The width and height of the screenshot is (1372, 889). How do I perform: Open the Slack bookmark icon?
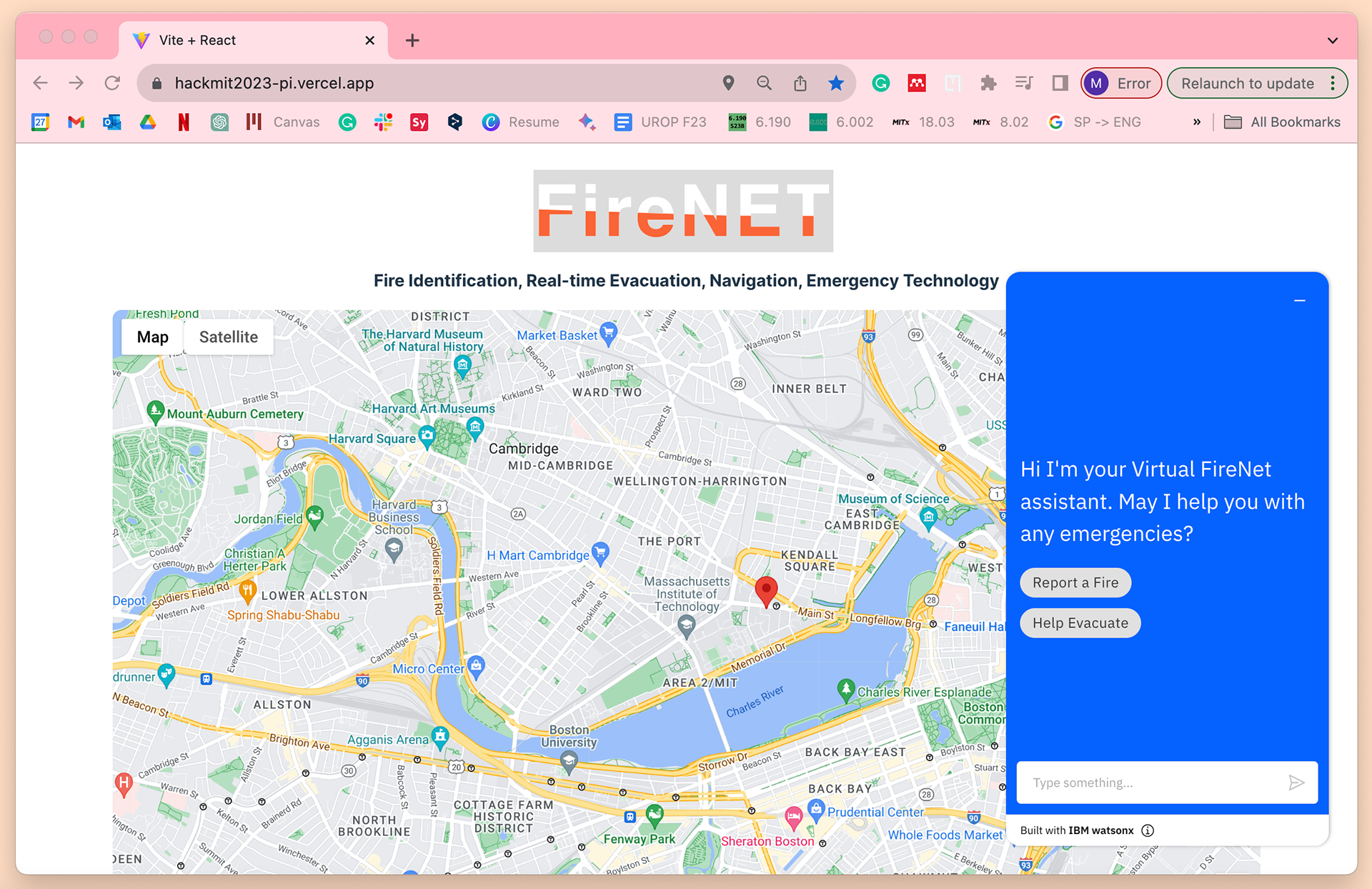click(383, 122)
